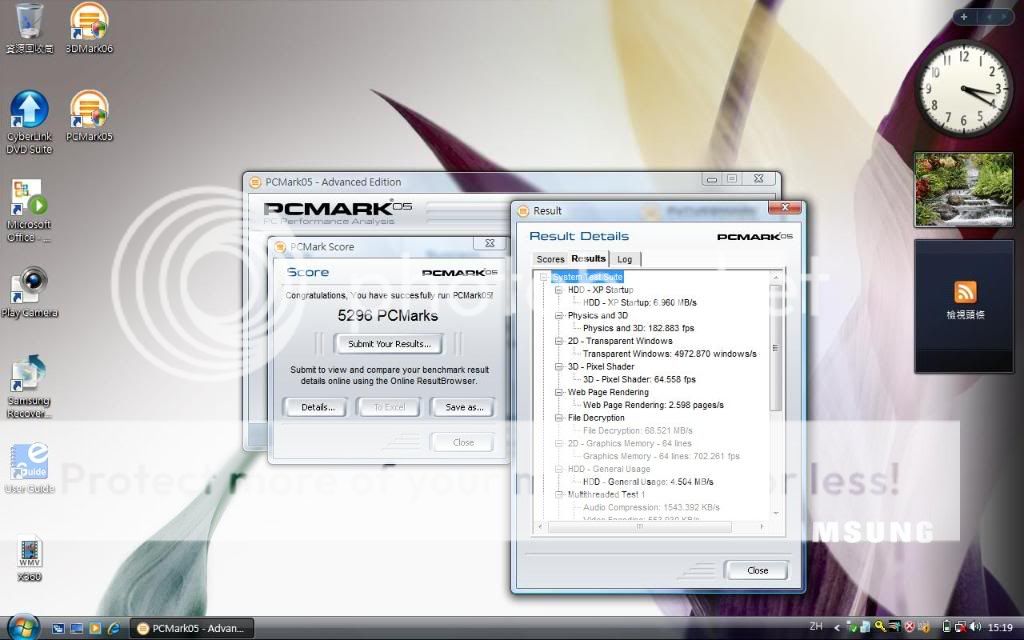The height and width of the screenshot is (640, 1024).
Task: Open the waterfall slideshow gadget picture
Action: pos(963,189)
